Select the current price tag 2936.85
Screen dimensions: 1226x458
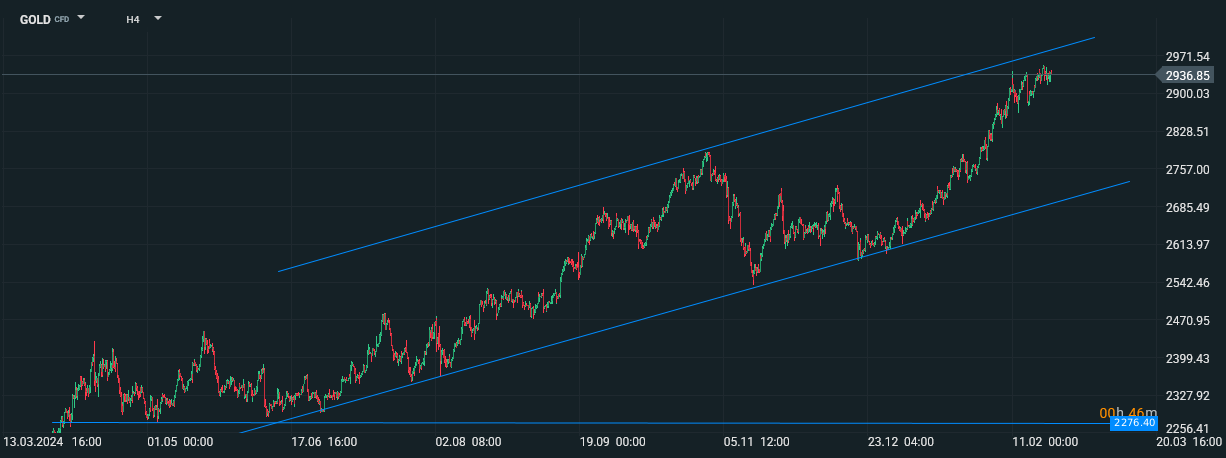(x=1187, y=75)
